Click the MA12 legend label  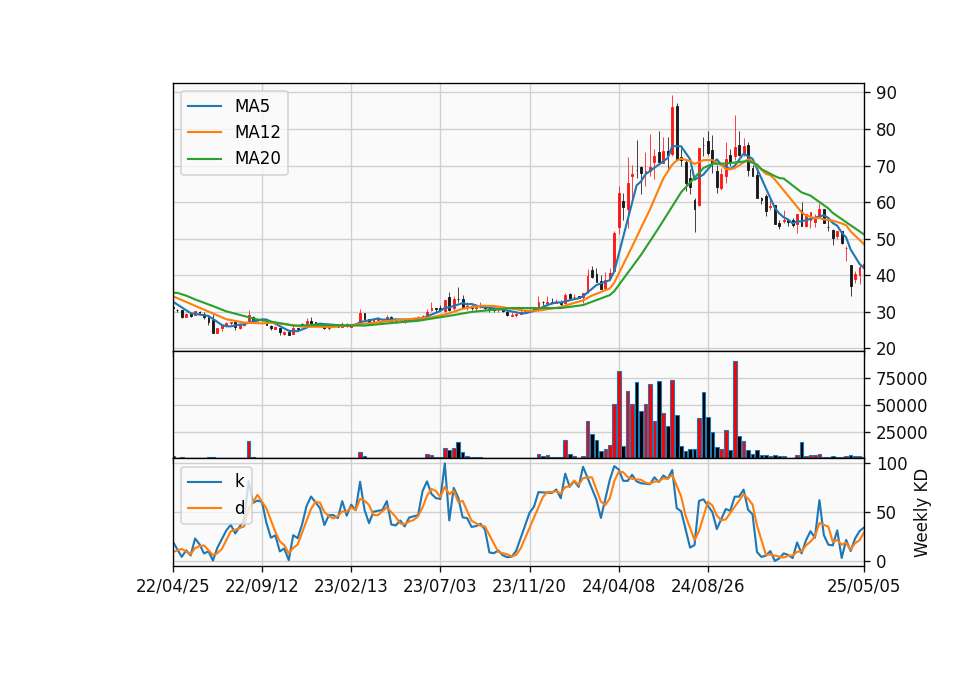click(x=257, y=132)
